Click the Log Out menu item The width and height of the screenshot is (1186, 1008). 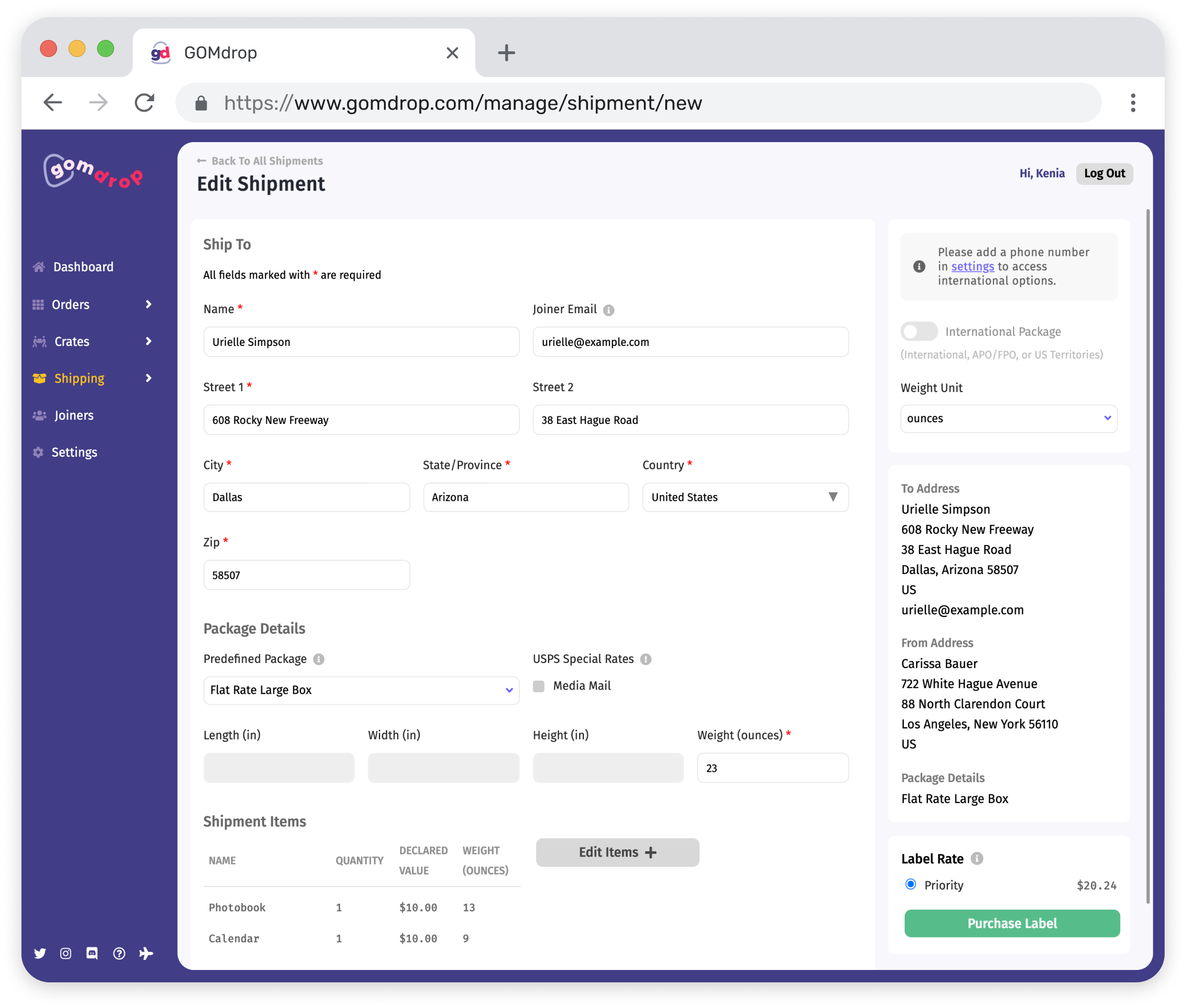[x=1101, y=172]
